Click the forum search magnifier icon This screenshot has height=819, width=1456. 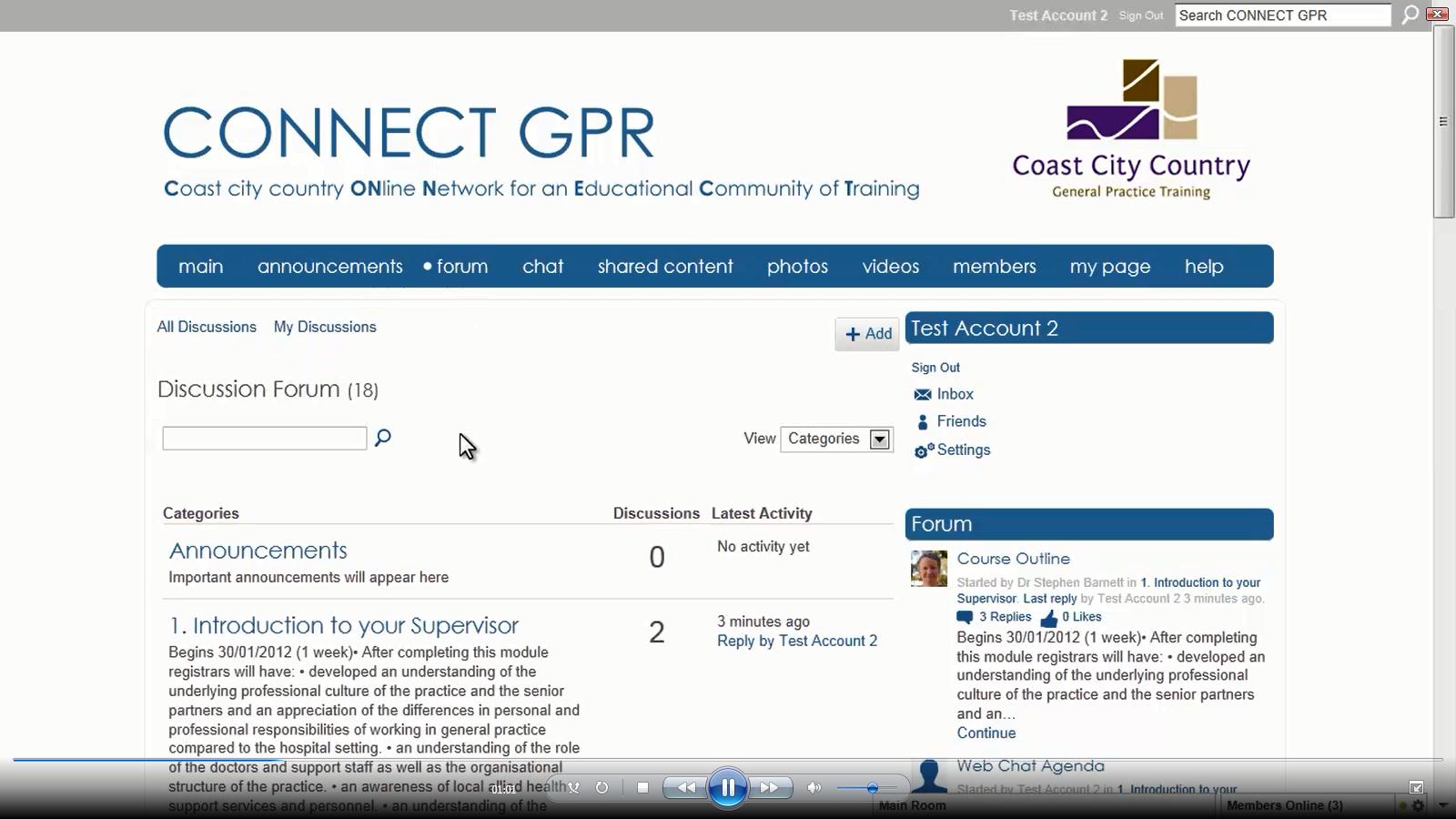(x=383, y=438)
